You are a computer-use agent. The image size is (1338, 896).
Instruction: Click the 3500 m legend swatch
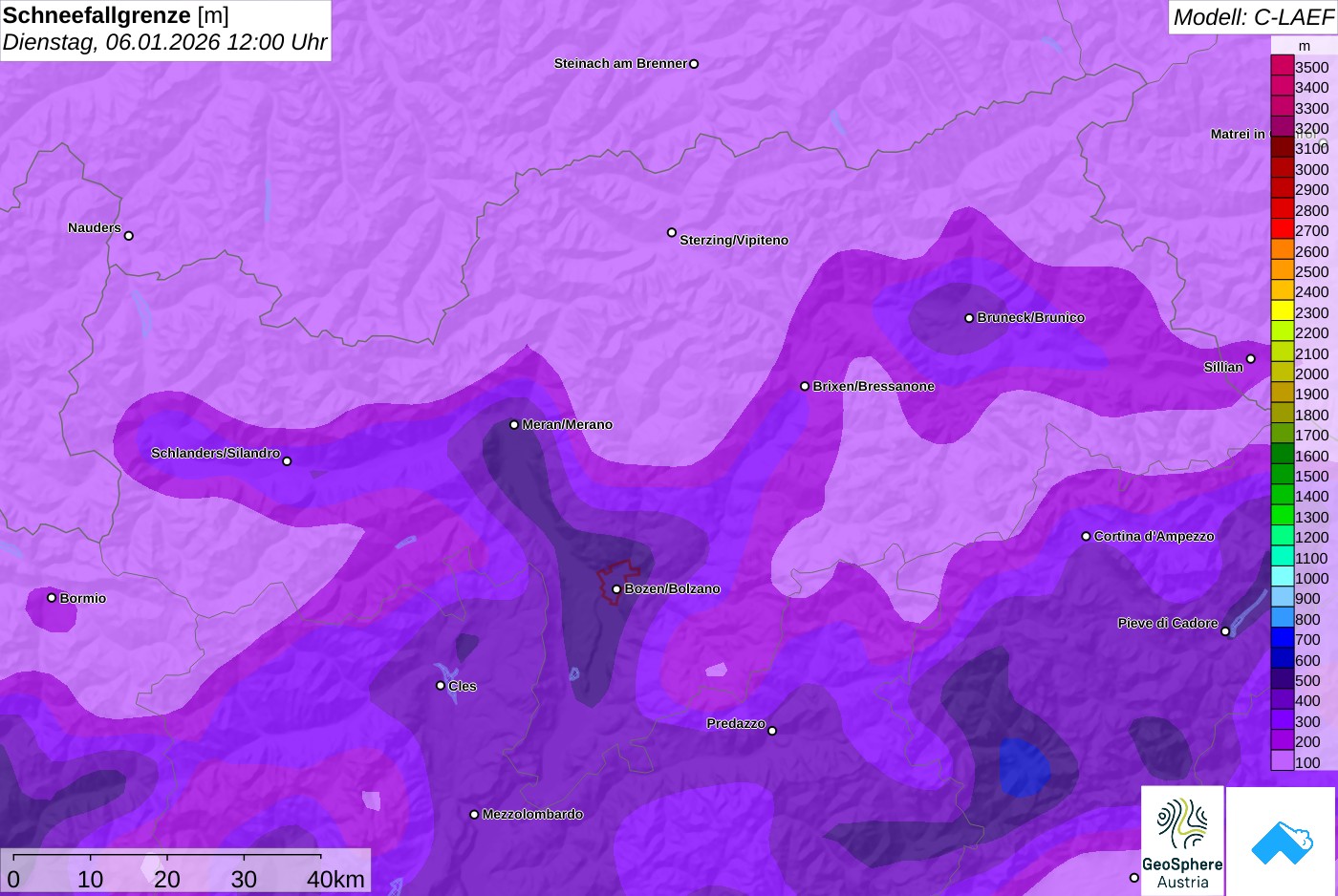tap(1282, 66)
